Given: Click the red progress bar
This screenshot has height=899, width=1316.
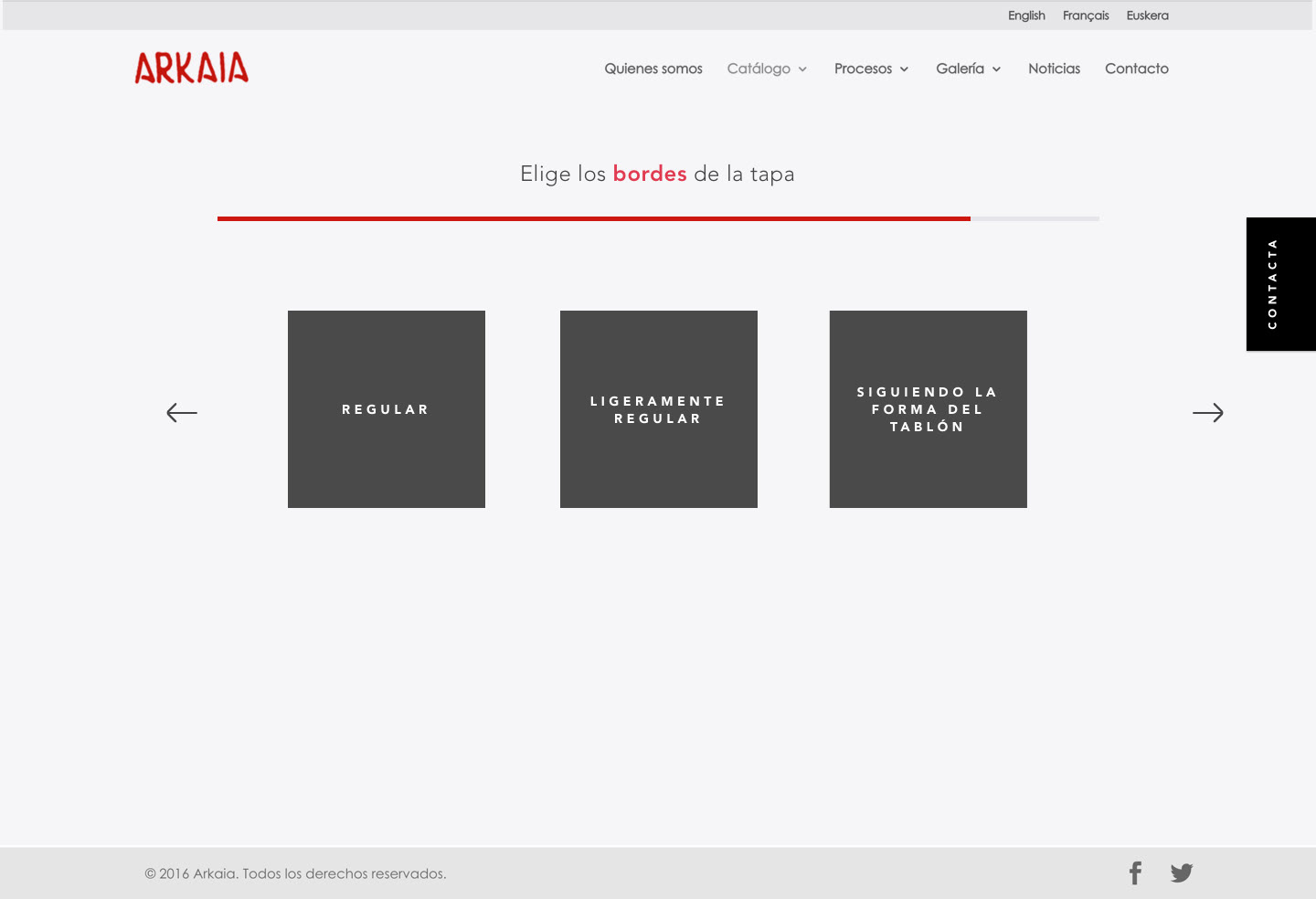Looking at the screenshot, I should (x=594, y=219).
